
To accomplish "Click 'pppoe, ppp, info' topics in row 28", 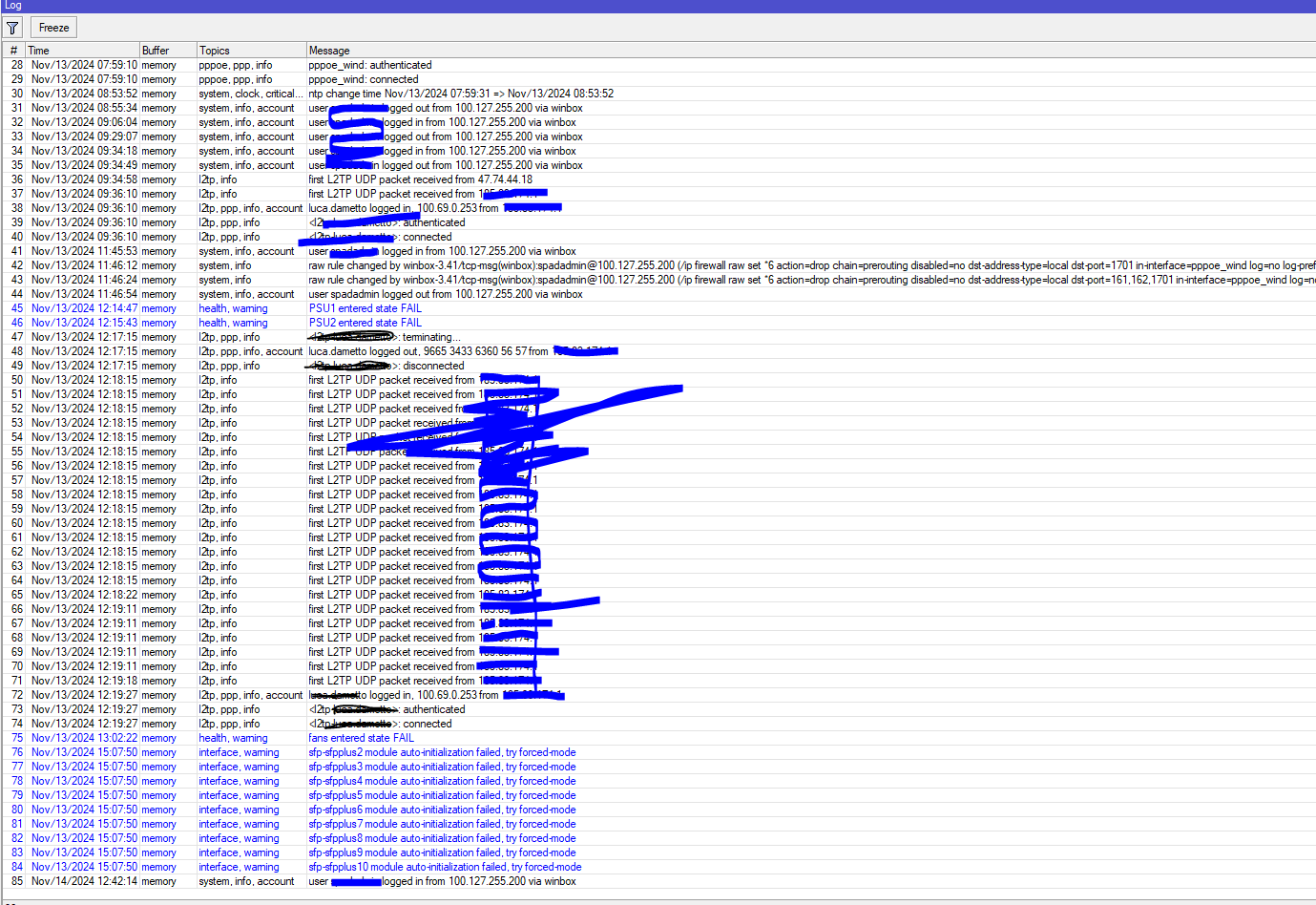I will [235, 65].
